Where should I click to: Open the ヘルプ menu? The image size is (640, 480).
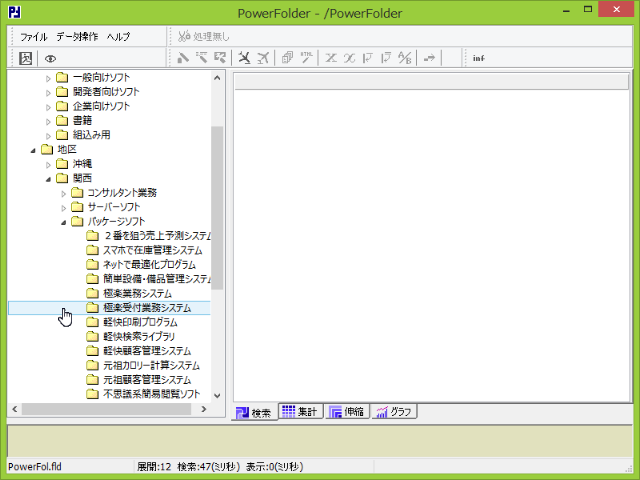tap(118, 37)
